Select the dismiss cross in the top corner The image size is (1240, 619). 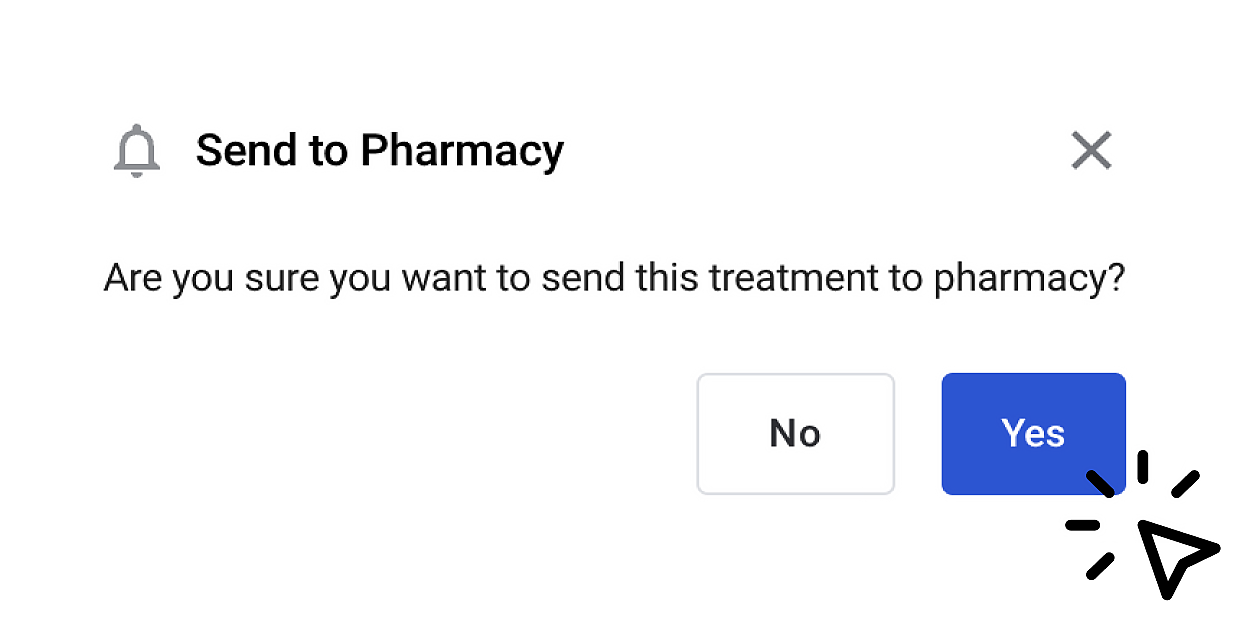click(x=1091, y=151)
